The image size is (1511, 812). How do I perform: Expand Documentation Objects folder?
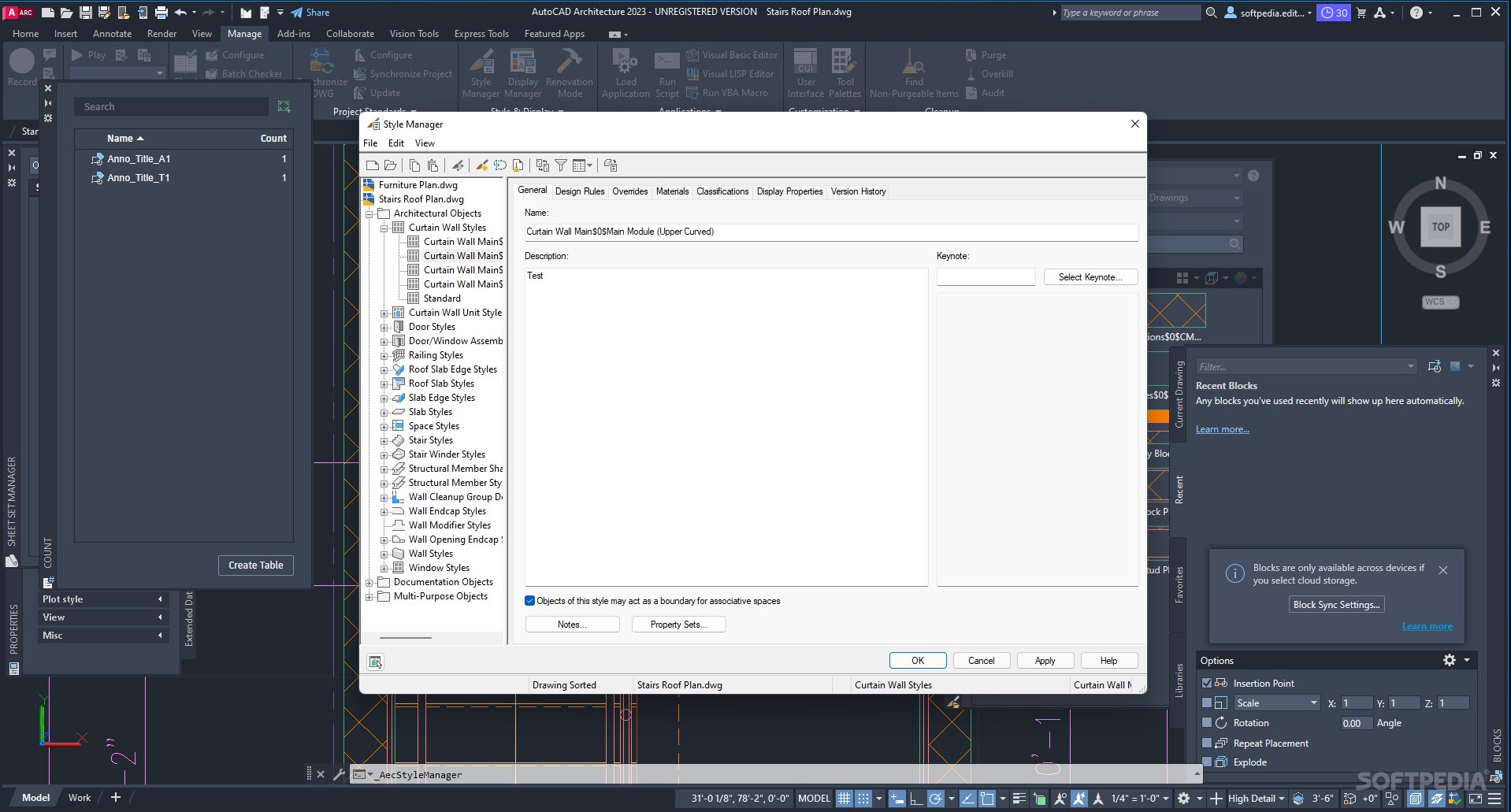[369, 582]
